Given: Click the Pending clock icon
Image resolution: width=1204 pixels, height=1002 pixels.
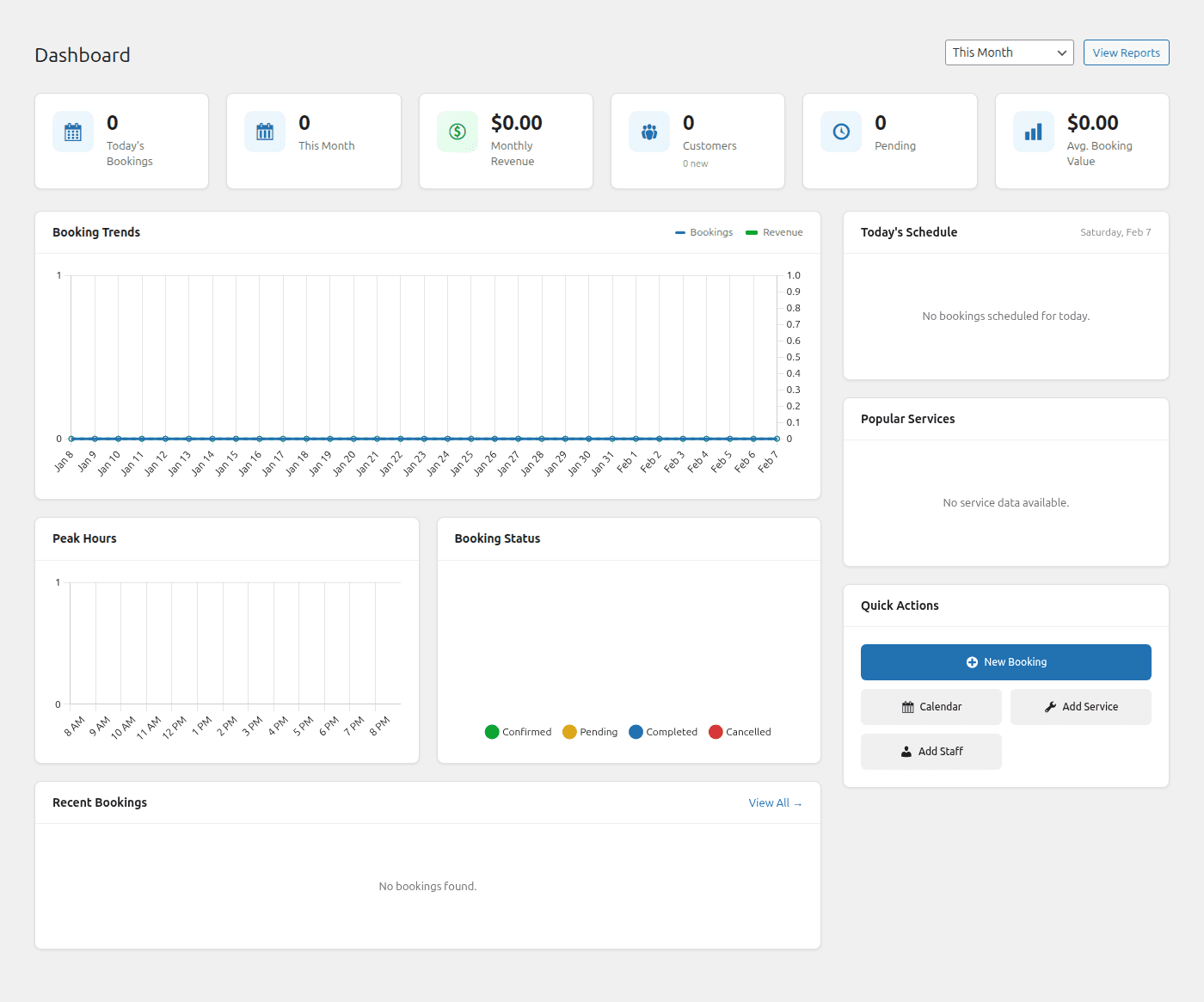Looking at the screenshot, I should (x=840, y=132).
